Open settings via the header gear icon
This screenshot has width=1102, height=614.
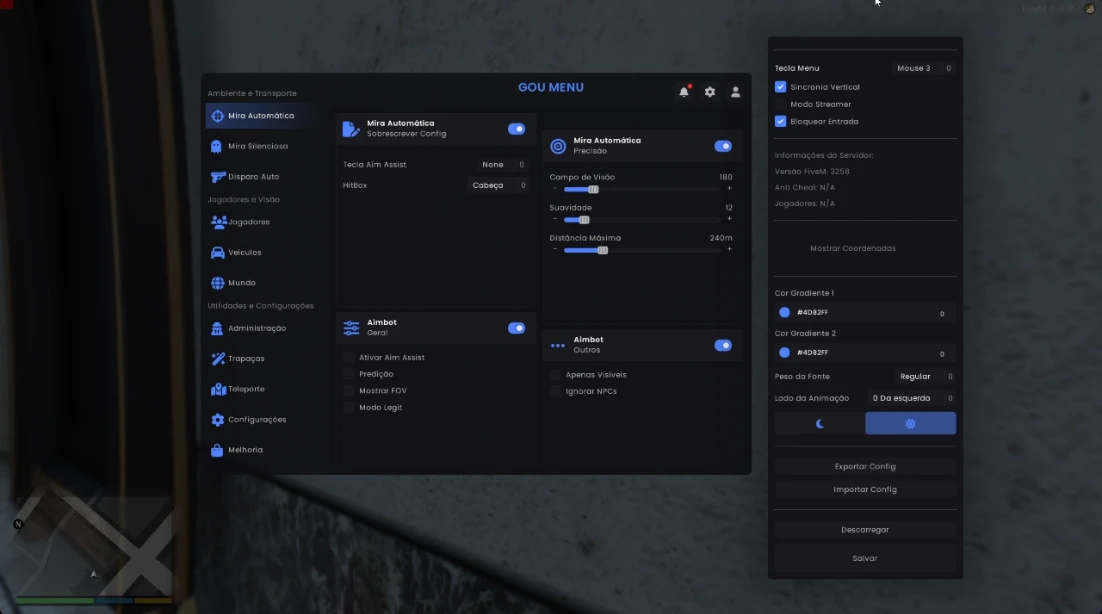point(710,92)
